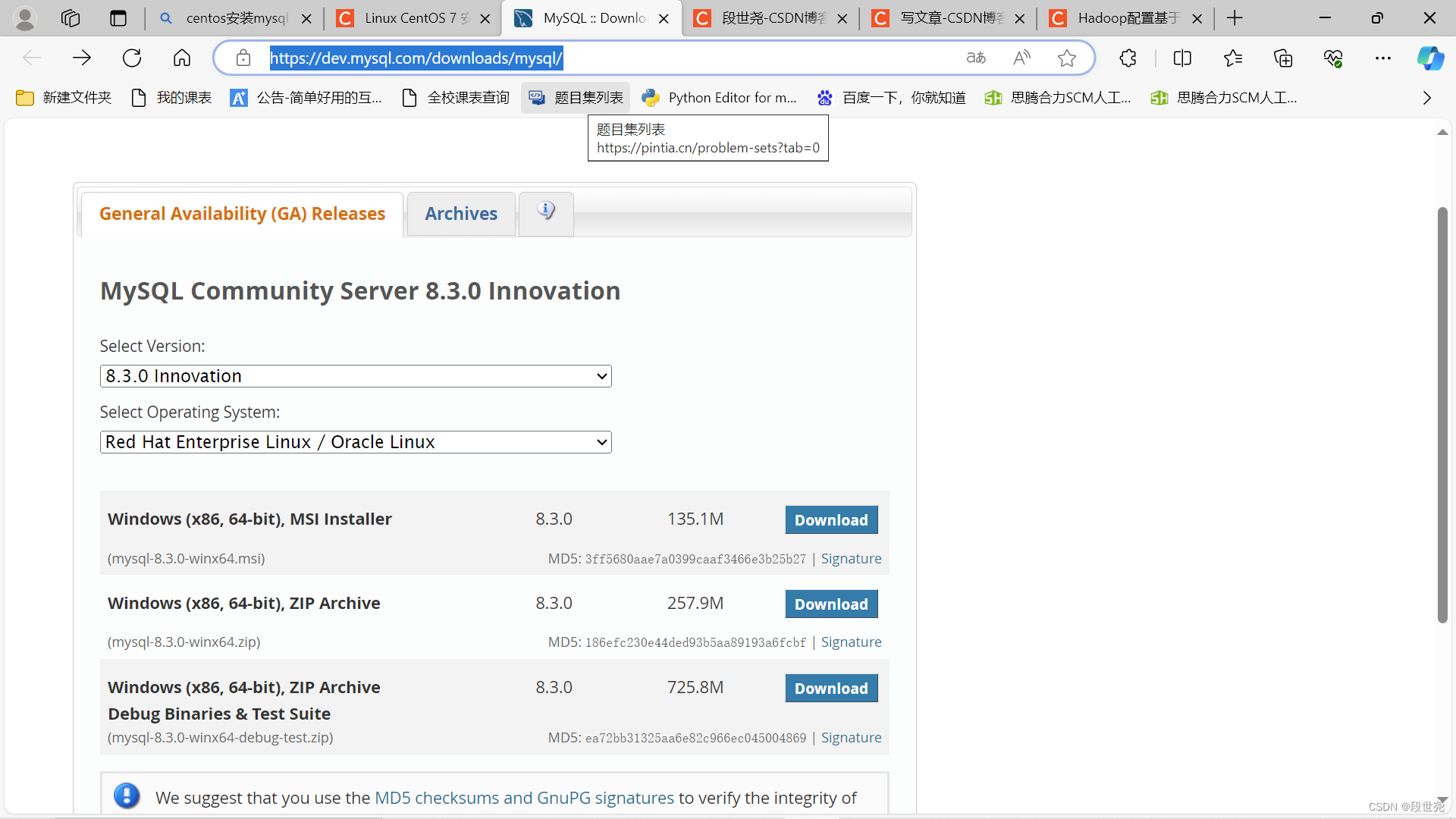
Task: Open first 思腾合力SCM人工 bookmark
Action: click(x=1058, y=98)
